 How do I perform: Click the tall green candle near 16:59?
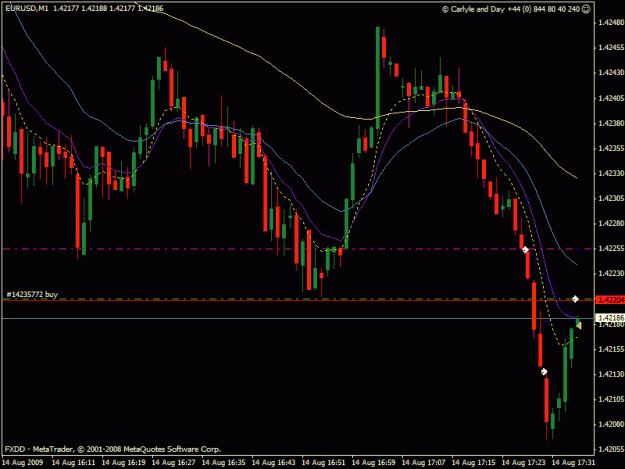(377, 78)
